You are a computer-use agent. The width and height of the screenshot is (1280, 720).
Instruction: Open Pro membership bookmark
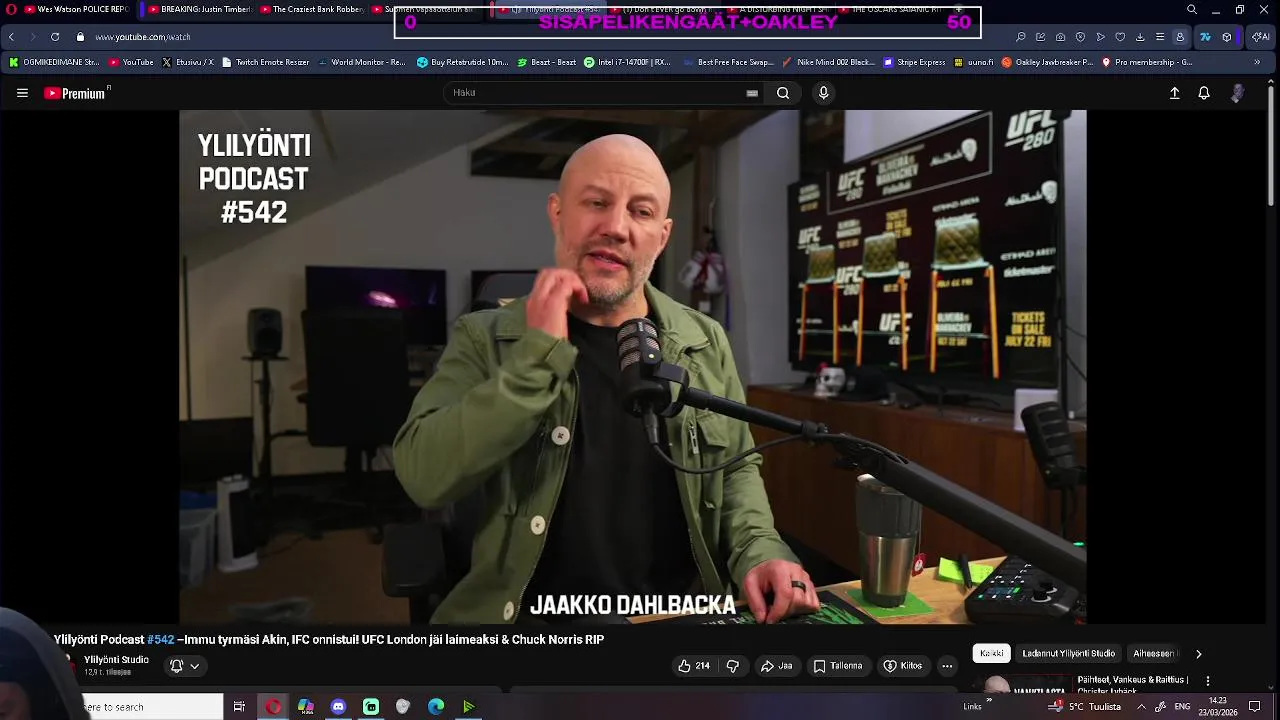[x=1147, y=62]
